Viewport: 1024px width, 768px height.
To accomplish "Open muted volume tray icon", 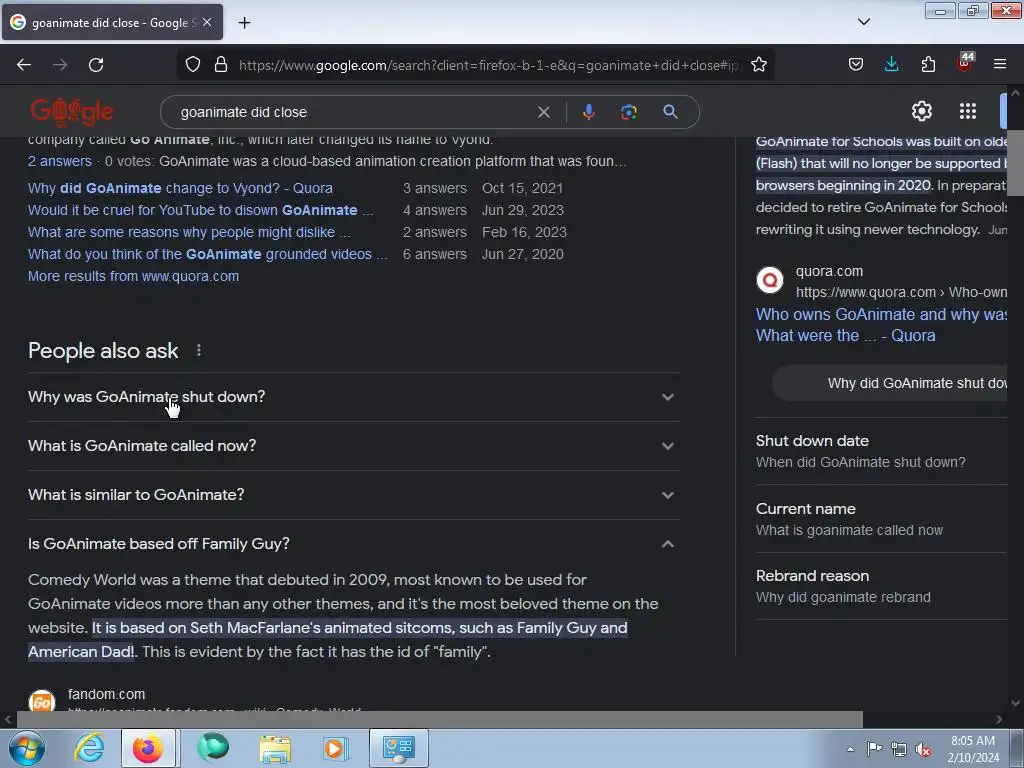I will coord(923,750).
